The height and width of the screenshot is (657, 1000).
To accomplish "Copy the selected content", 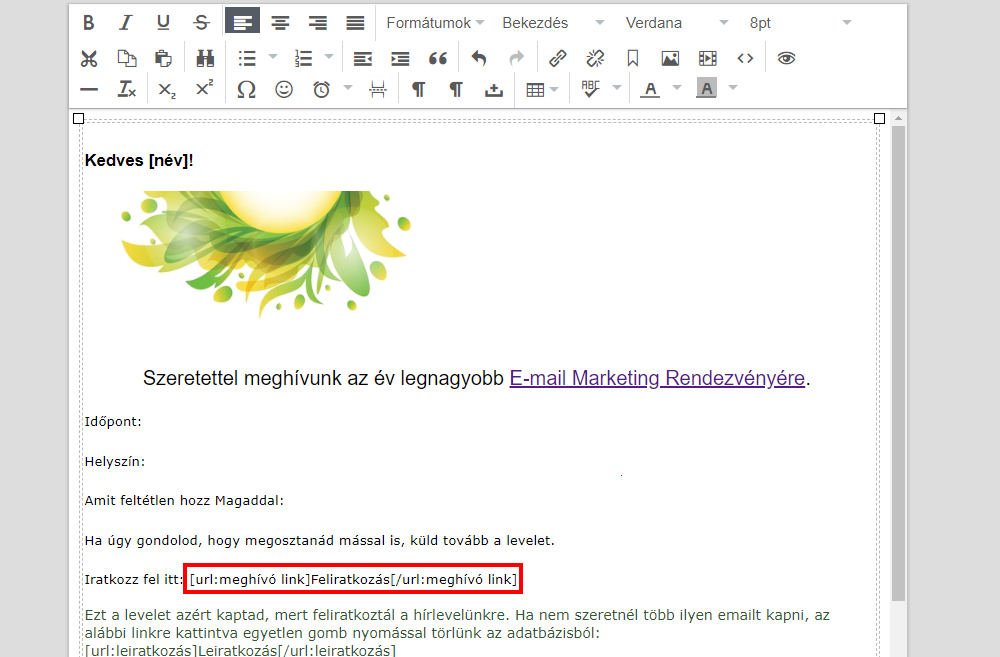I will pos(126,59).
